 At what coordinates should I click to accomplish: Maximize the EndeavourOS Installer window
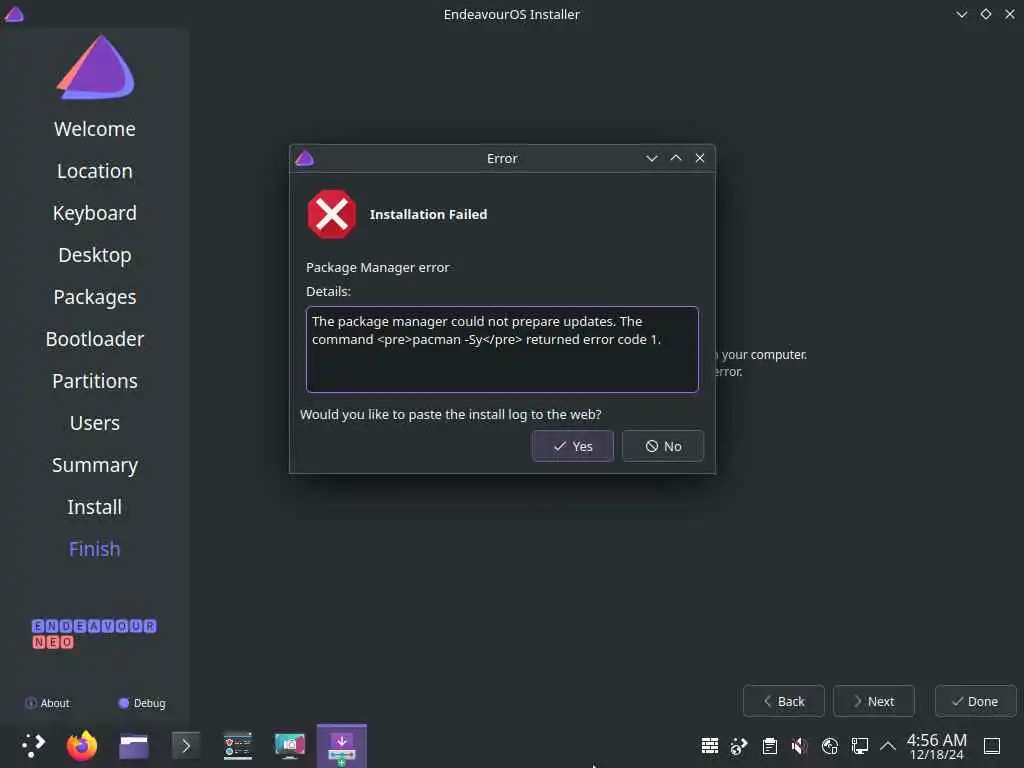pos(986,14)
